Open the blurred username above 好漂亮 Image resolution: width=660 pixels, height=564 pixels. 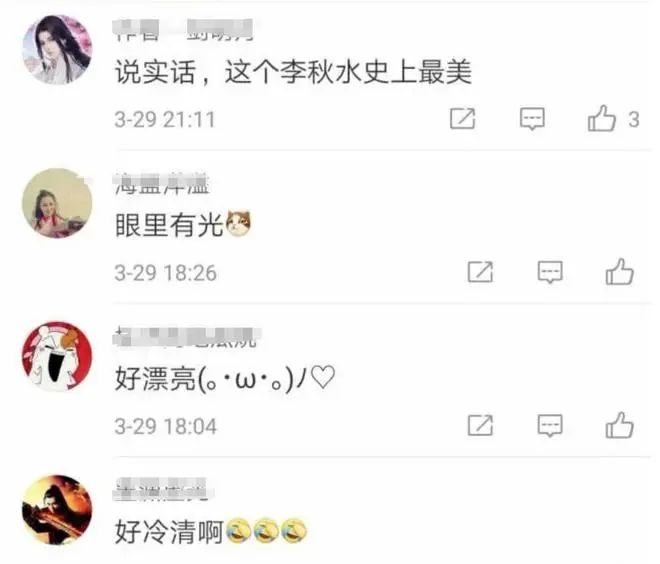click(x=187, y=338)
